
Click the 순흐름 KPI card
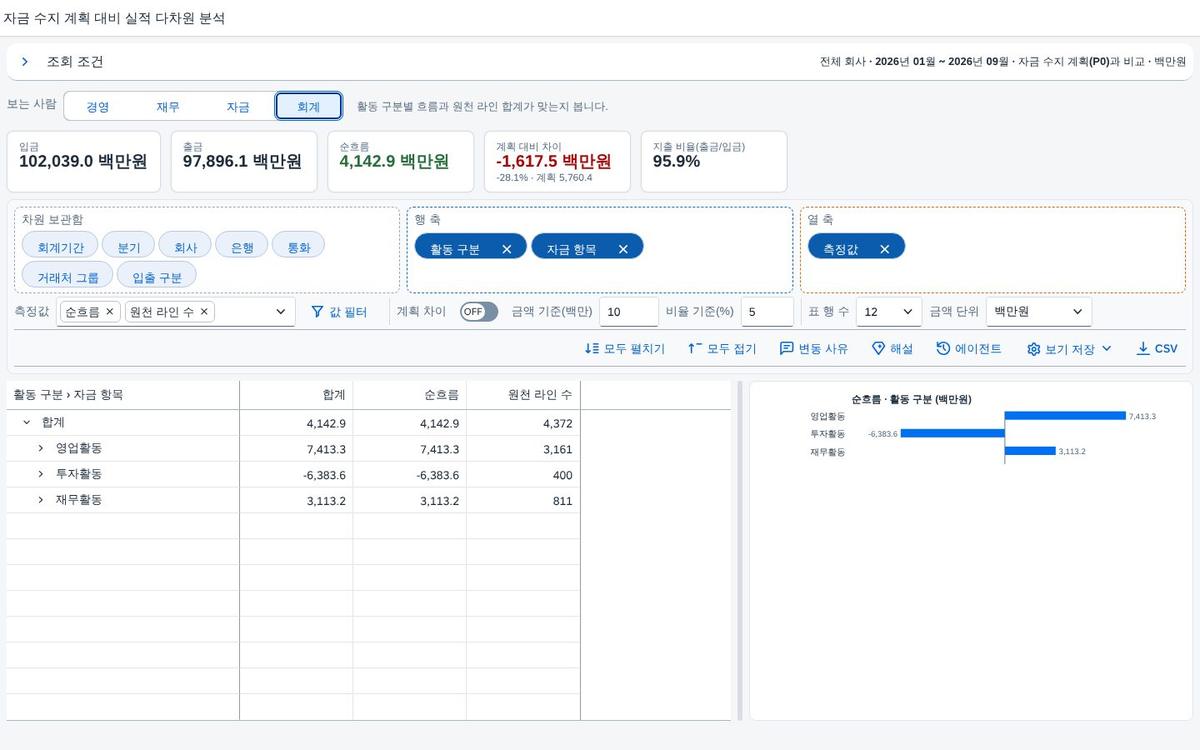(x=401, y=162)
